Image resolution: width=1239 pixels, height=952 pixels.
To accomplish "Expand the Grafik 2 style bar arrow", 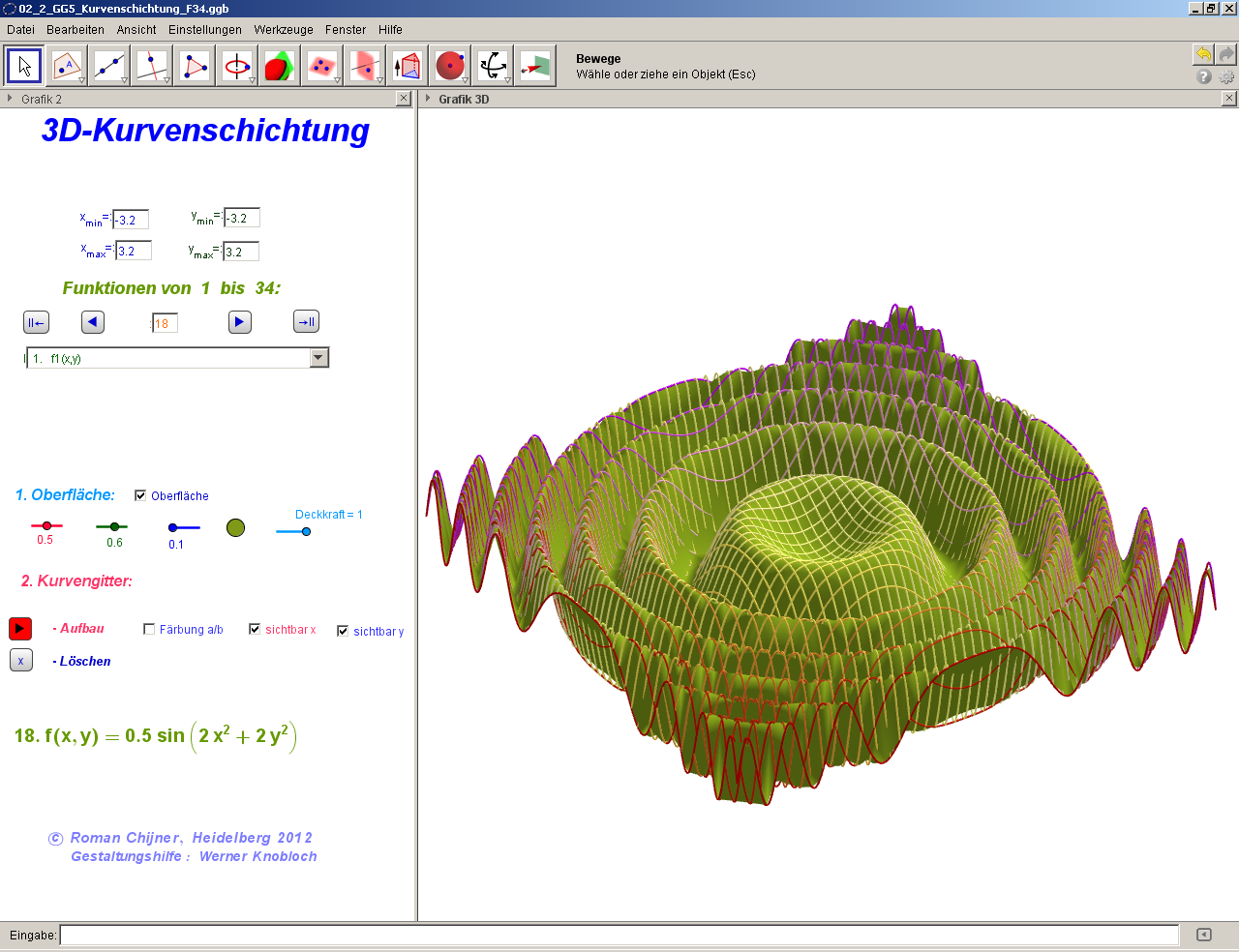I will pyautogui.click(x=10, y=99).
